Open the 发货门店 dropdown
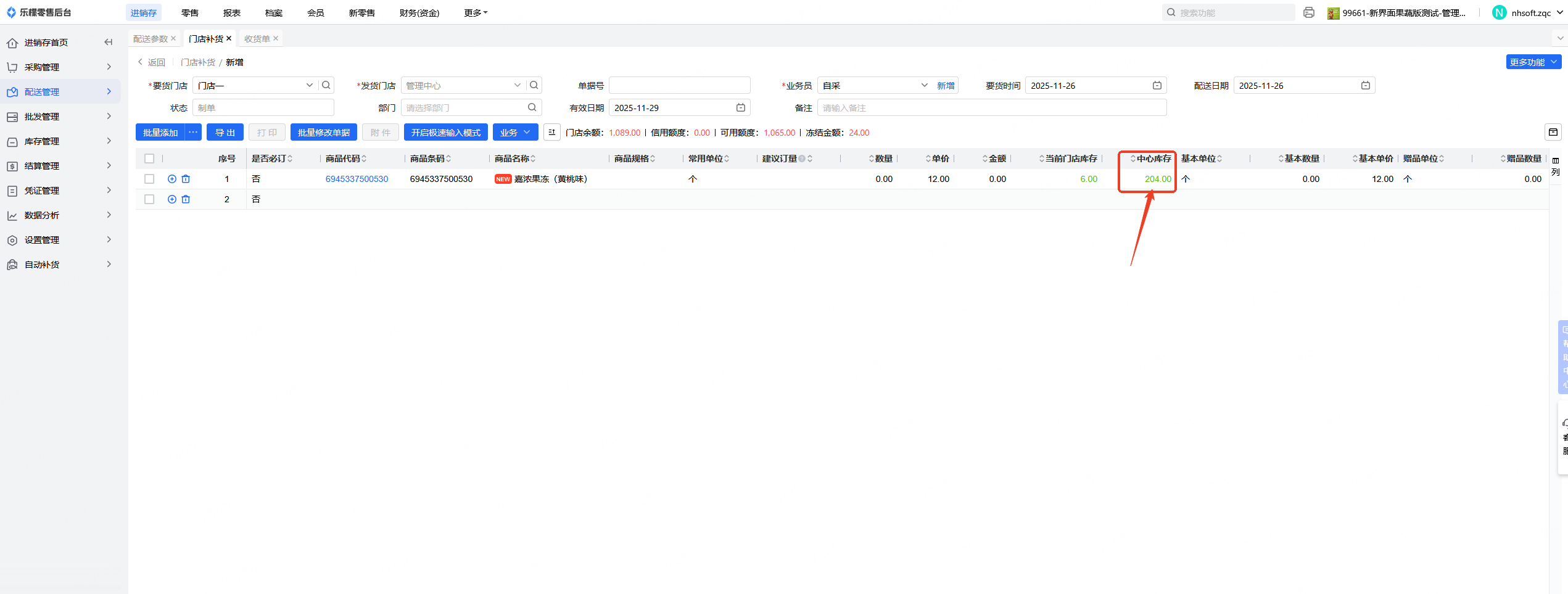The width and height of the screenshot is (1568, 594). pyautogui.click(x=517, y=85)
